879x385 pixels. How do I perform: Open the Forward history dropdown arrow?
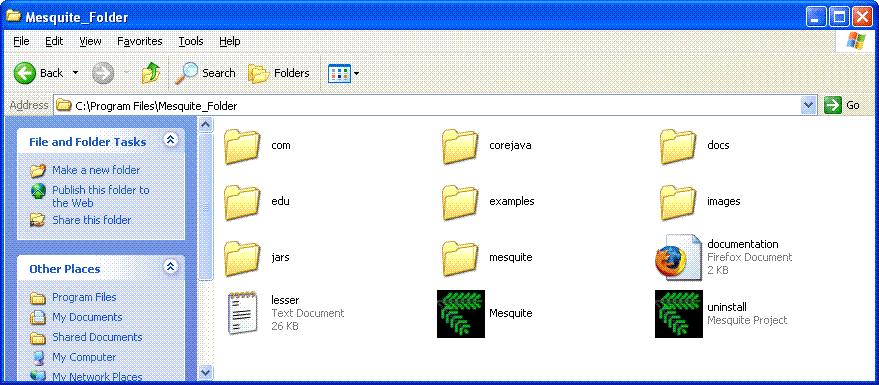pyautogui.click(x=127, y=73)
